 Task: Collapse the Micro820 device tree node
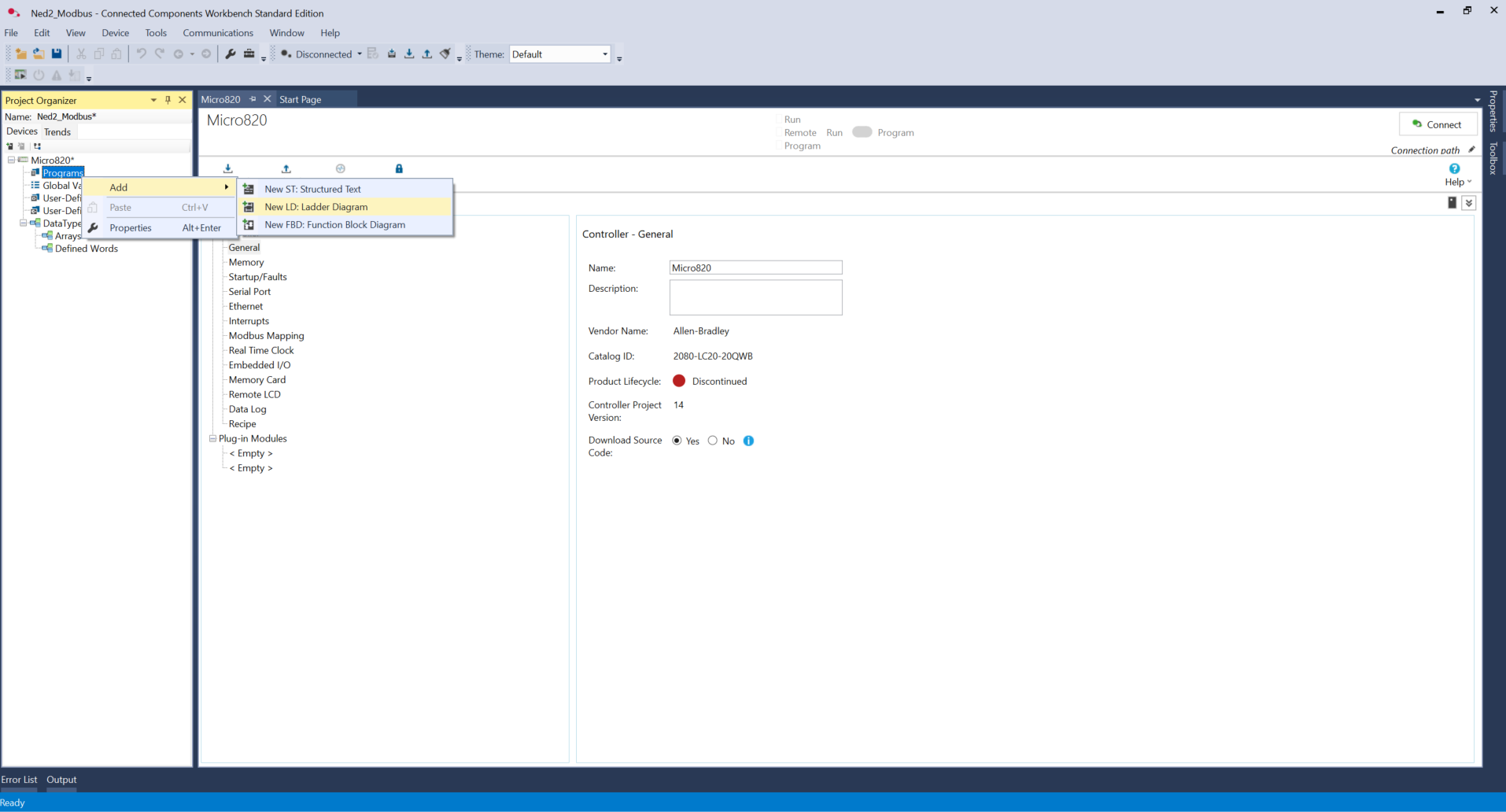12,160
